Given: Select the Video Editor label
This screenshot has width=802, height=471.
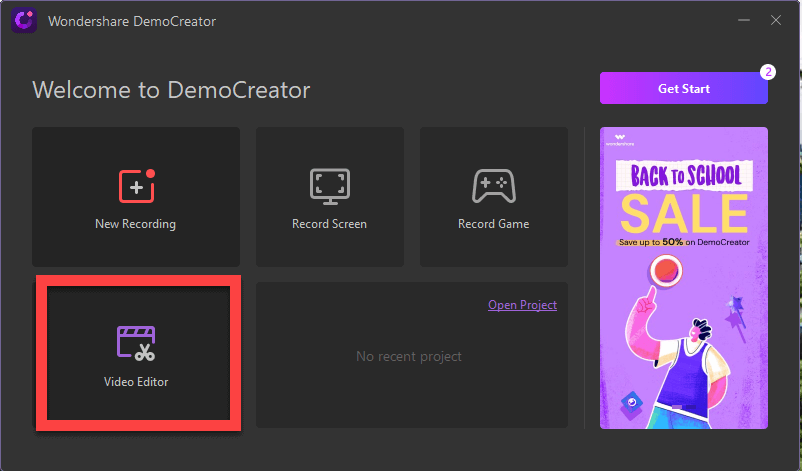Looking at the screenshot, I should coord(136,382).
